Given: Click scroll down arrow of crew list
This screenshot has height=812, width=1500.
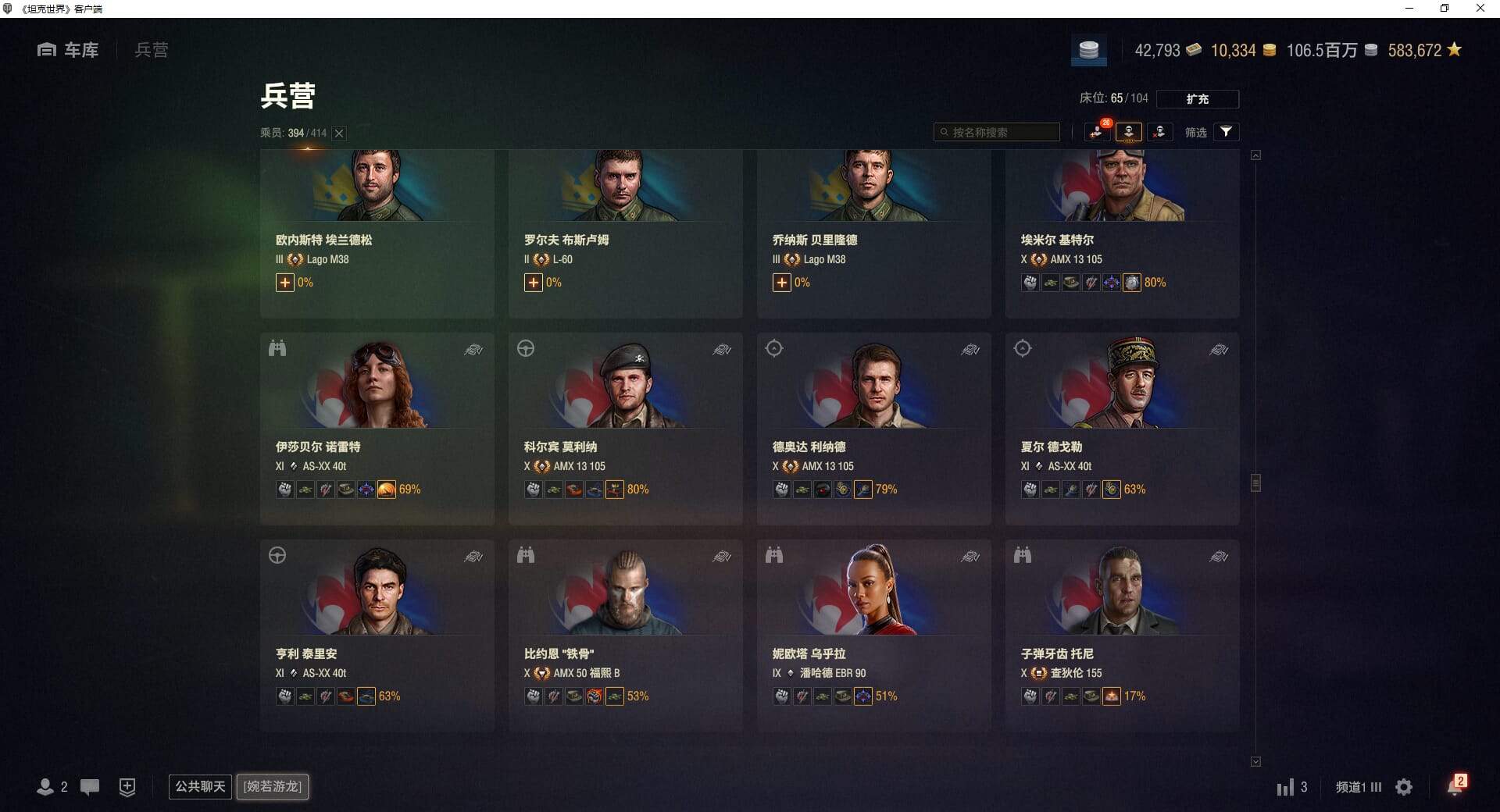Looking at the screenshot, I should pos(1255,761).
